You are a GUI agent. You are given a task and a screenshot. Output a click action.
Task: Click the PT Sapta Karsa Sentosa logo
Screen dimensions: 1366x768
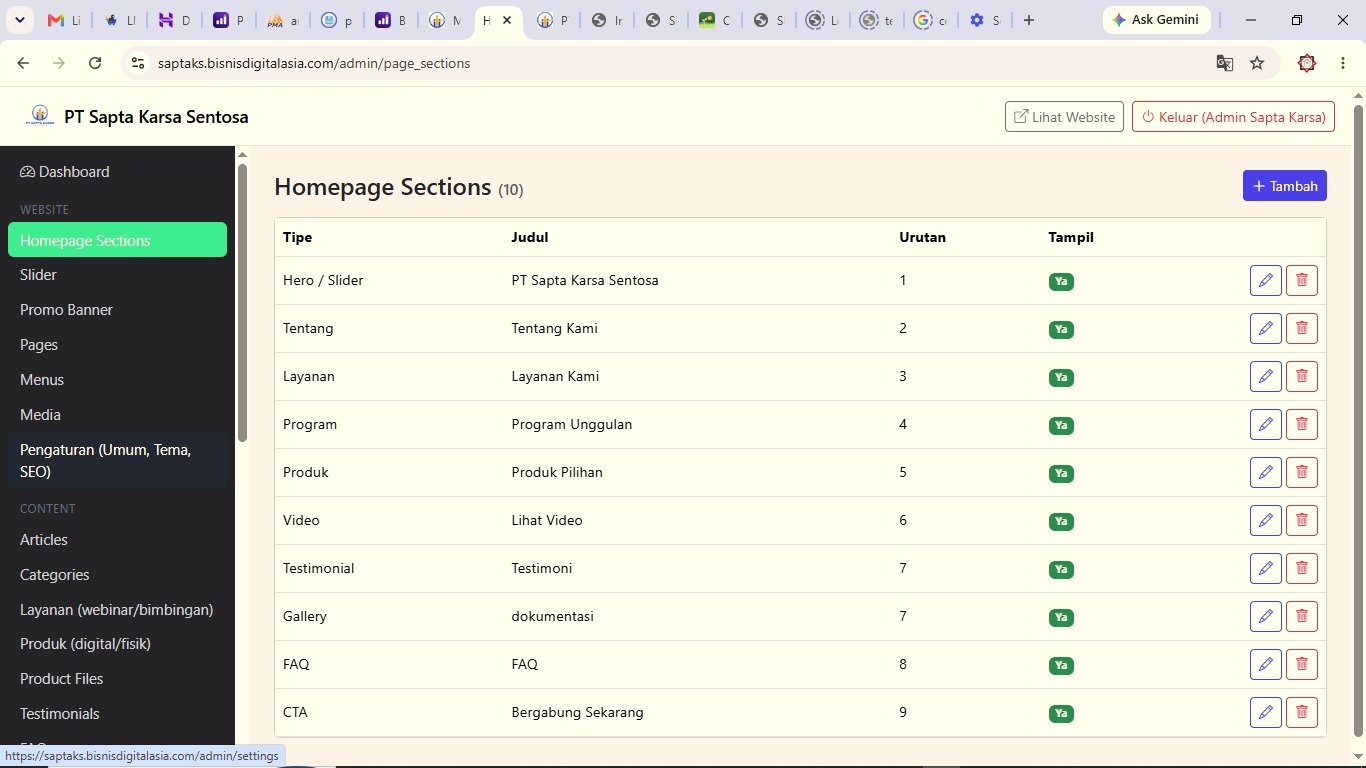click(40, 116)
